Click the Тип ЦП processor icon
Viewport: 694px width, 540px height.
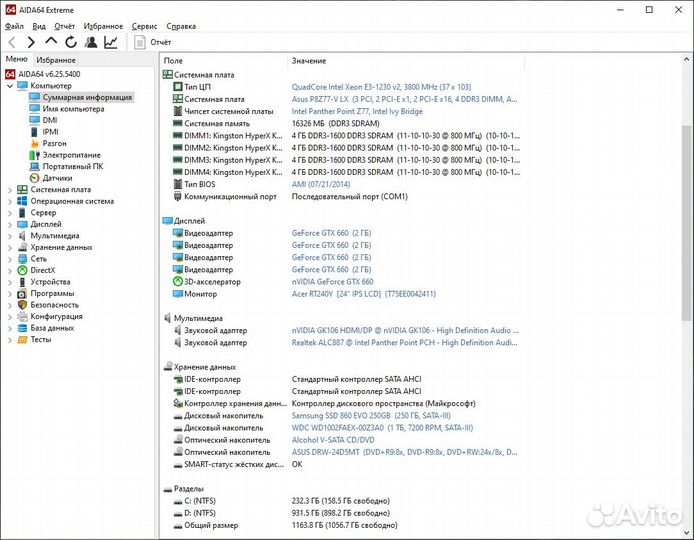177,87
